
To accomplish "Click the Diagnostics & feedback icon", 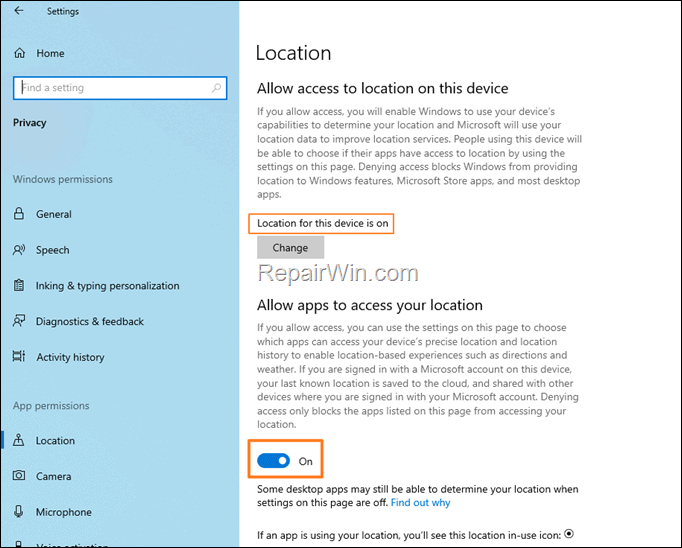I will click(19, 321).
